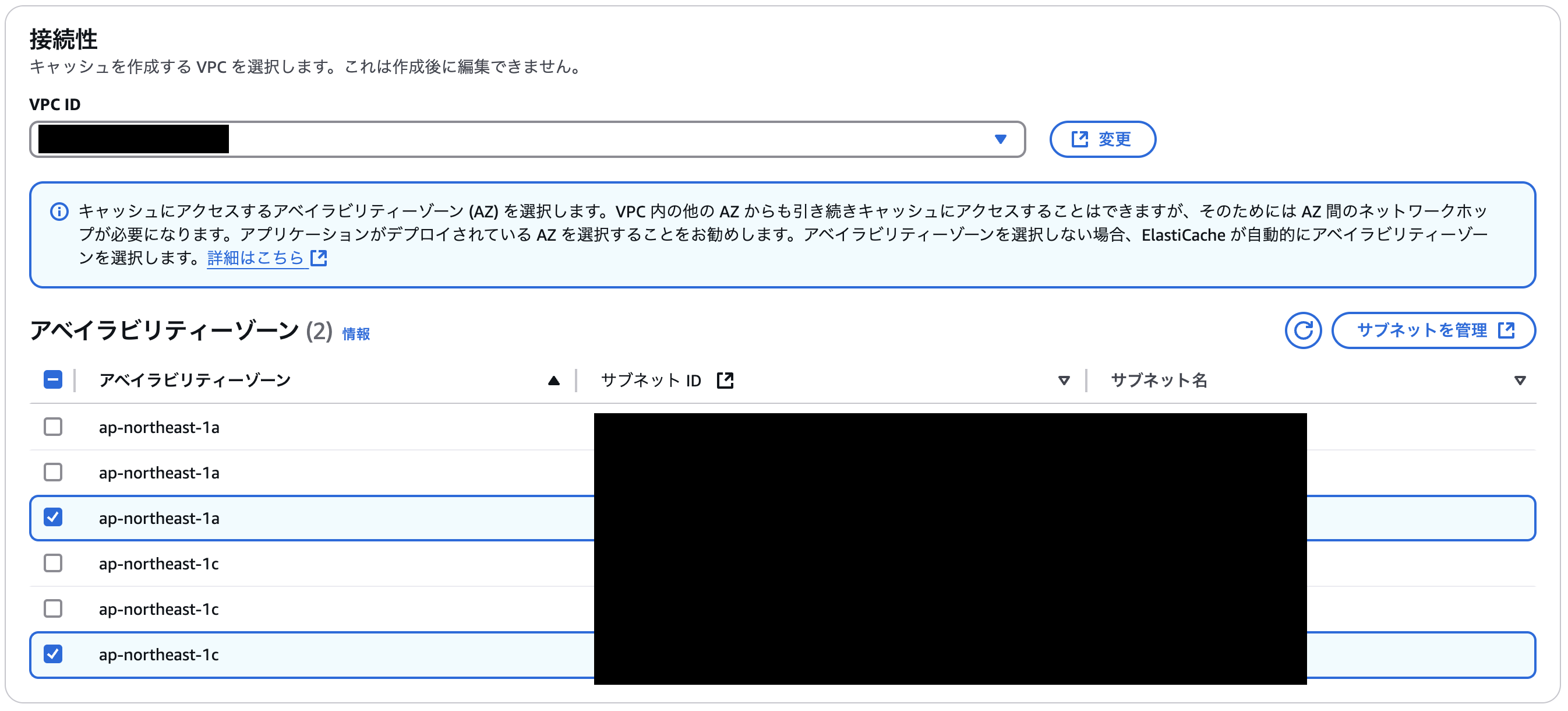1568x711 pixels.
Task: Click the 変更 button
Action: [1103, 139]
